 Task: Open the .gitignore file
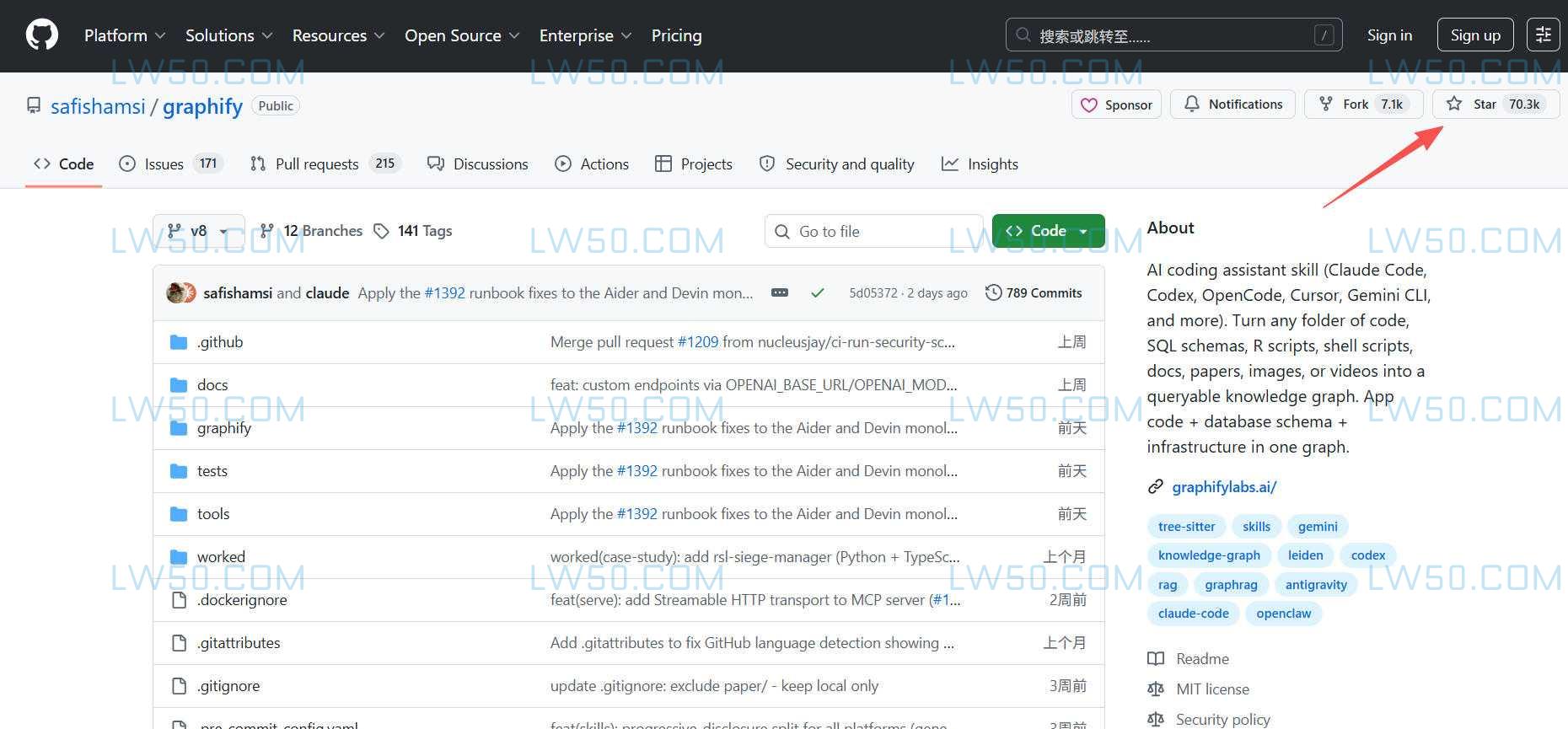pyautogui.click(x=228, y=686)
